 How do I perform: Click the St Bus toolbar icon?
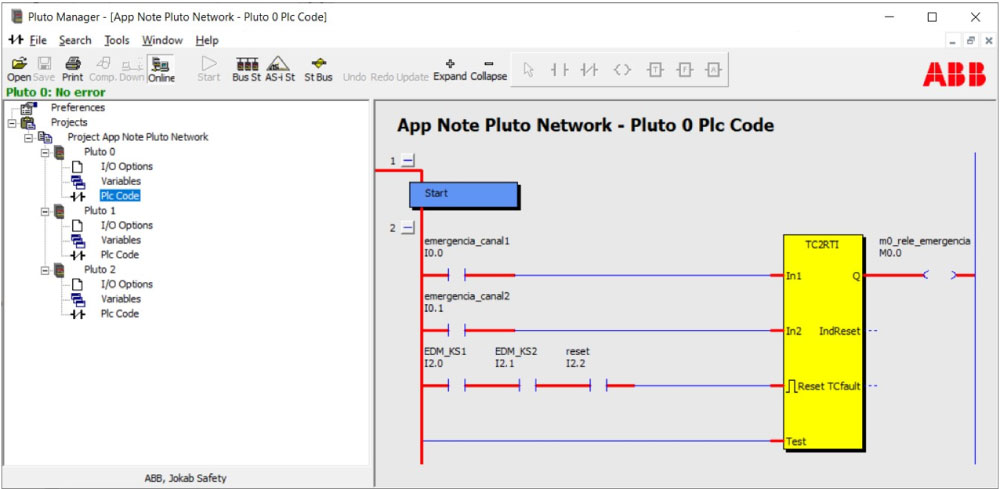click(x=318, y=68)
